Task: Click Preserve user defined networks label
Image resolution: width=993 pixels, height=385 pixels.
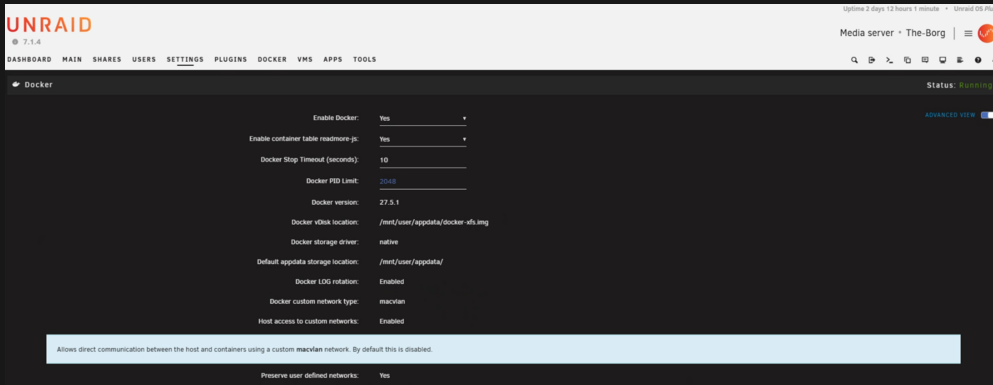Action: point(310,376)
